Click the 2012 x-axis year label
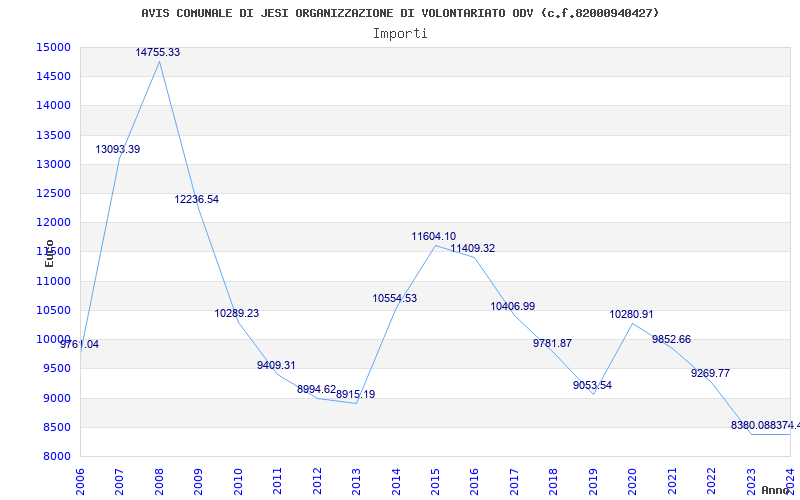800x500 pixels. [x=317, y=482]
